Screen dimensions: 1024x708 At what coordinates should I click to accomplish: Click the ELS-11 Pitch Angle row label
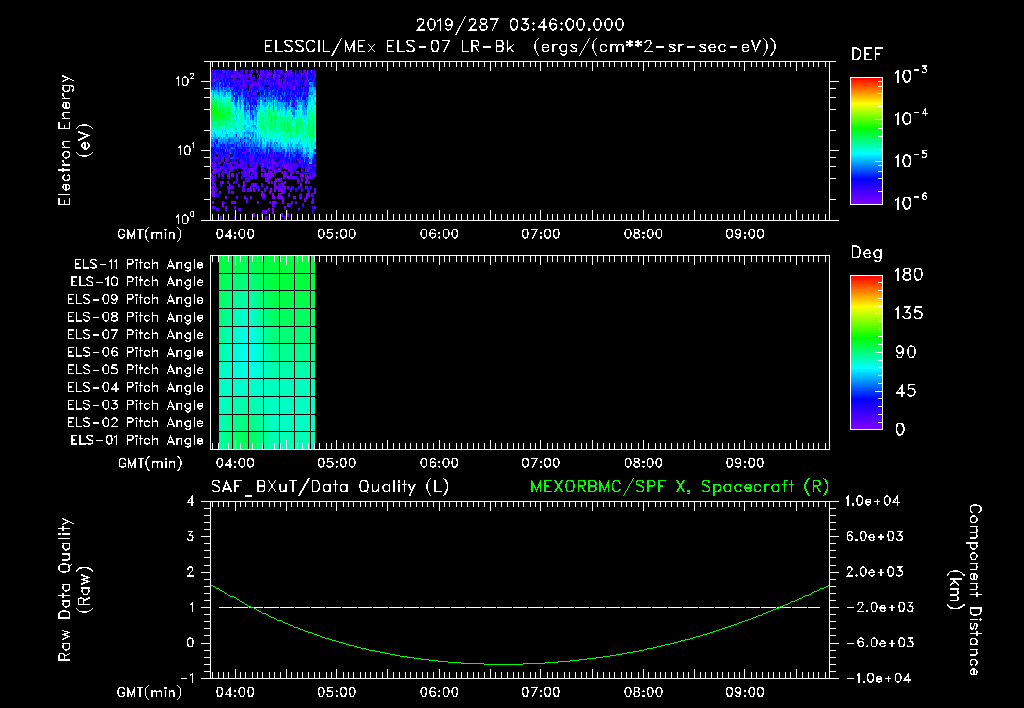pos(138,265)
